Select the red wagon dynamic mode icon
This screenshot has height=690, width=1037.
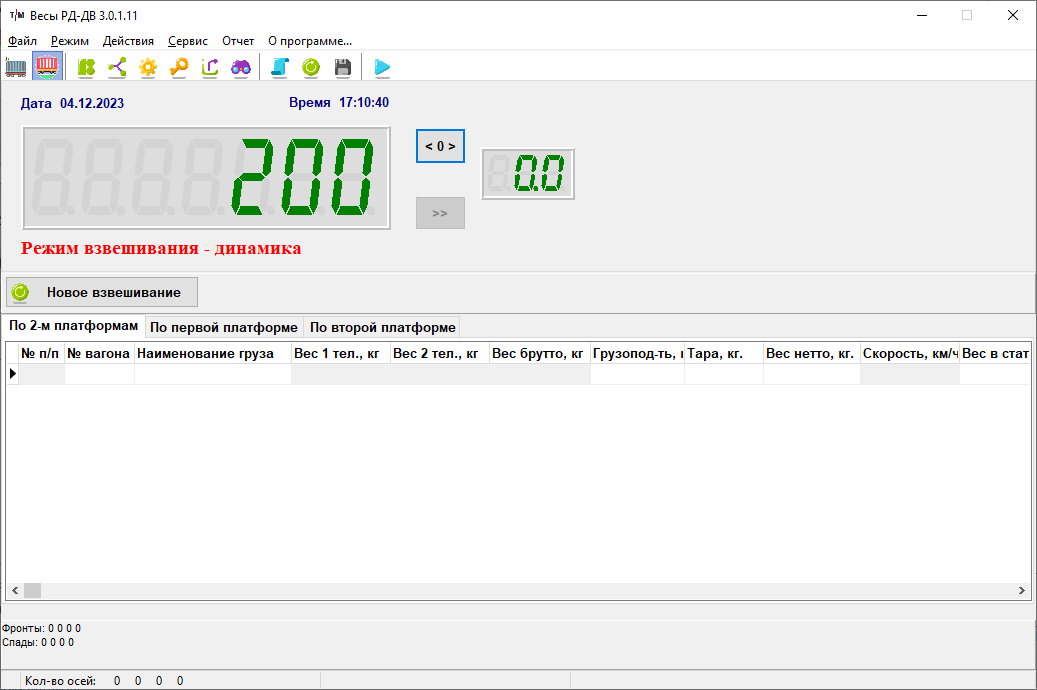(x=47, y=67)
